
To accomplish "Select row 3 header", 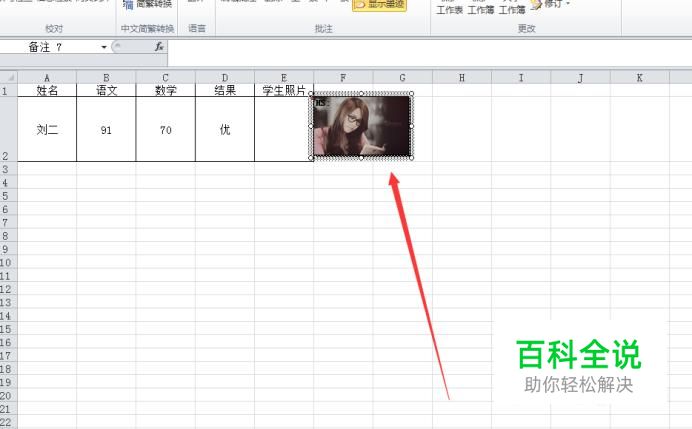I will [x=8, y=169].
